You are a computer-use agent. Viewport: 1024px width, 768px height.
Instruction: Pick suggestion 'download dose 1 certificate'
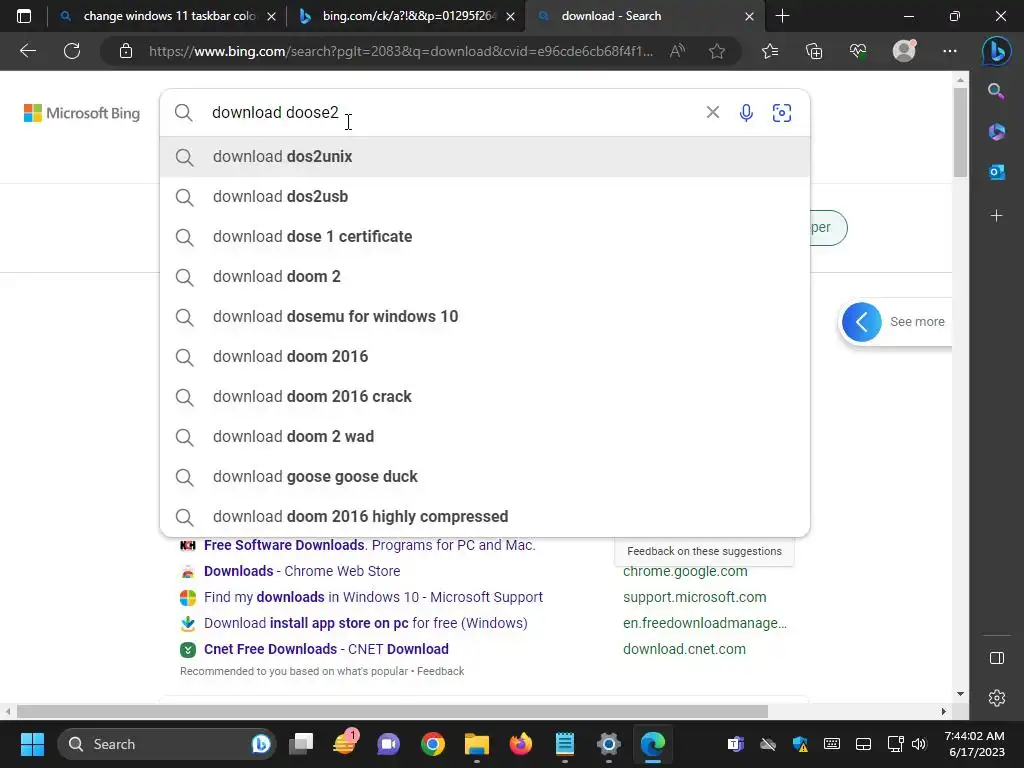coord(485,236)
